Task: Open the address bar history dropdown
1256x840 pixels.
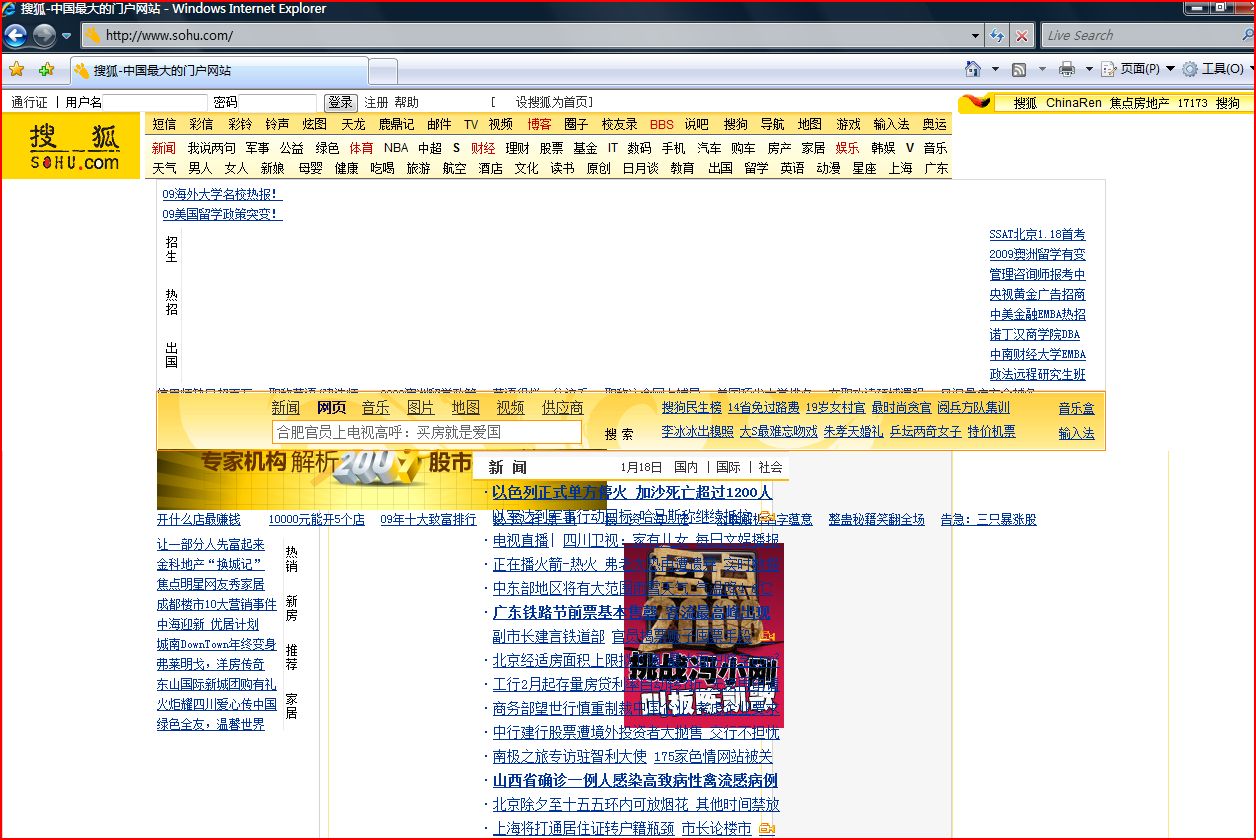Action: click(976, 36)
